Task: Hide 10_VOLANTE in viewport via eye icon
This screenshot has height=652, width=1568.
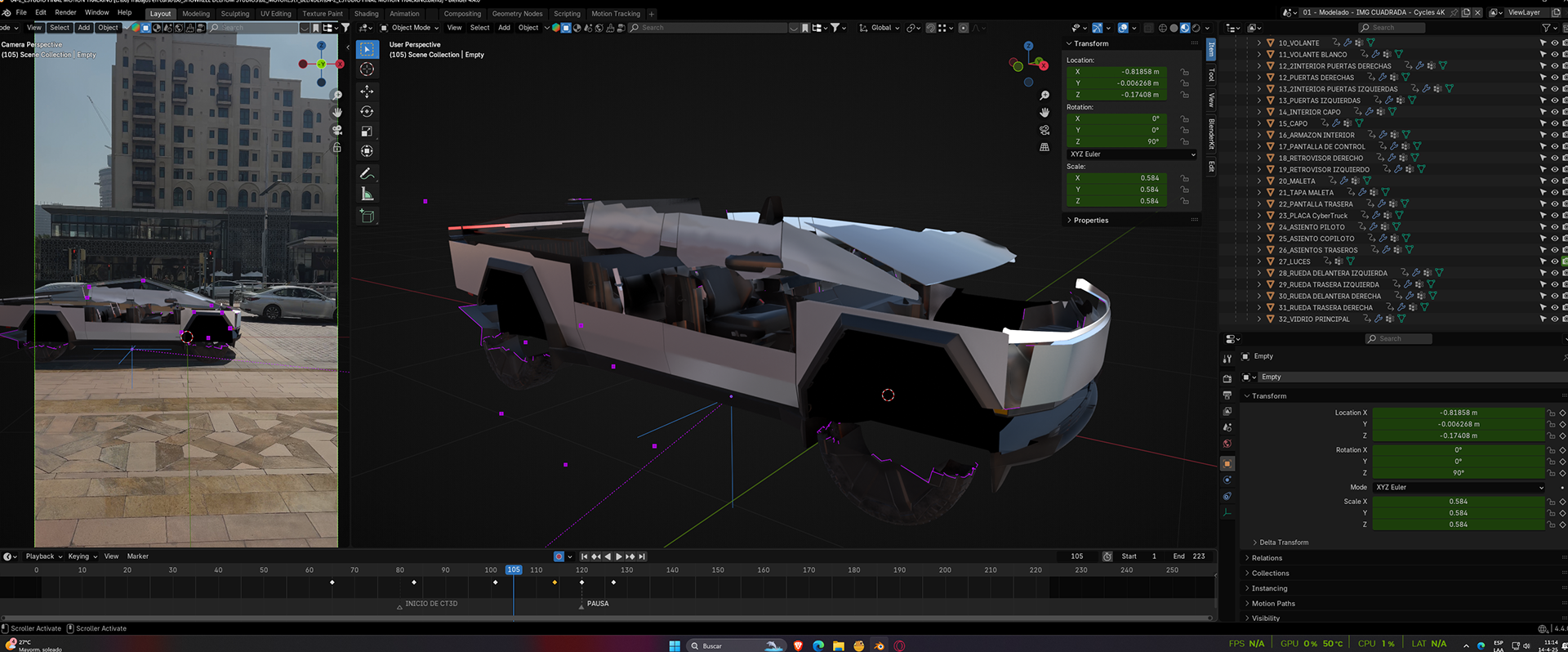Action: click(1554, 42)
